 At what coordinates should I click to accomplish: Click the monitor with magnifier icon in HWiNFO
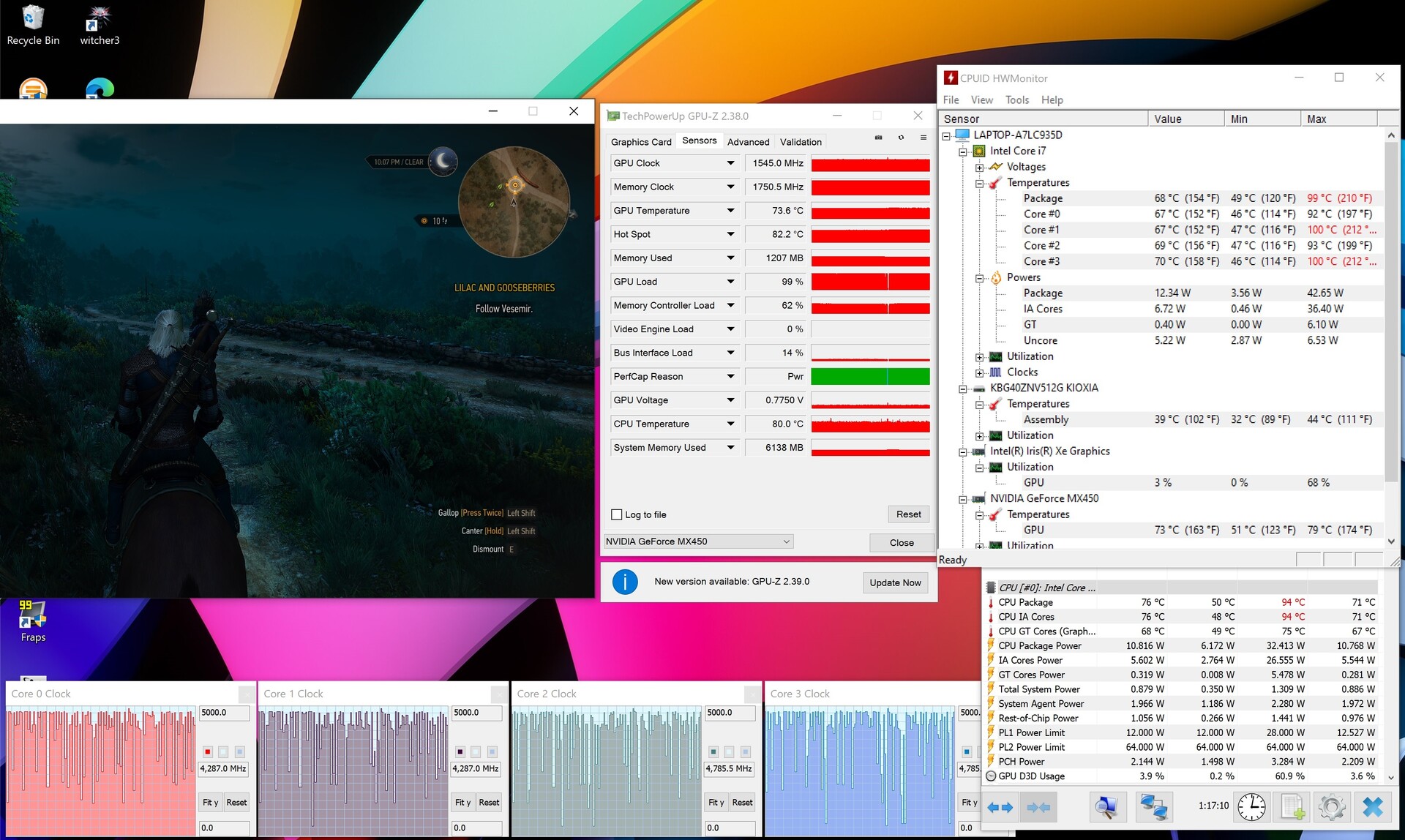pyautogui.click(x=1106, y=806)
